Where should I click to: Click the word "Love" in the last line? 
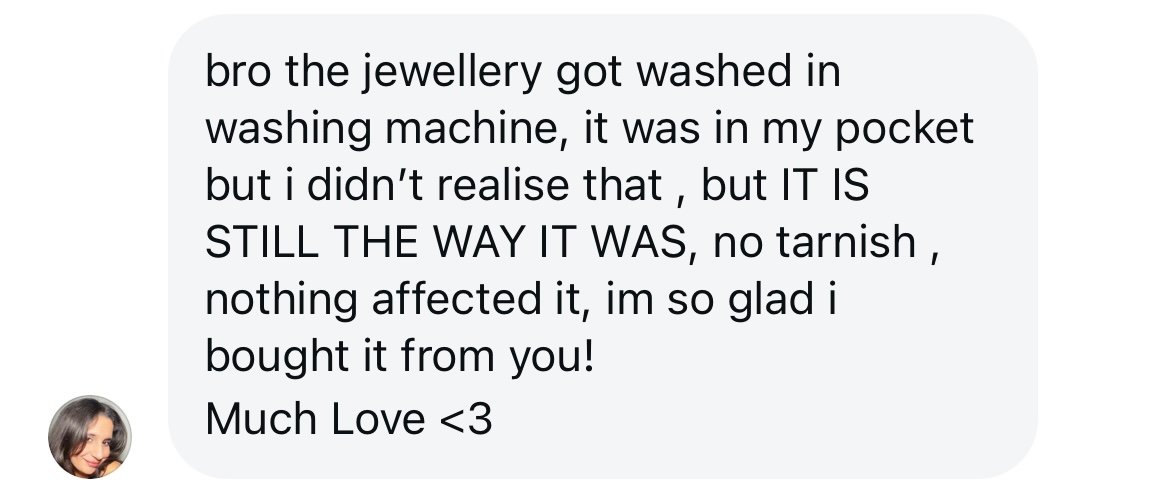378,419
